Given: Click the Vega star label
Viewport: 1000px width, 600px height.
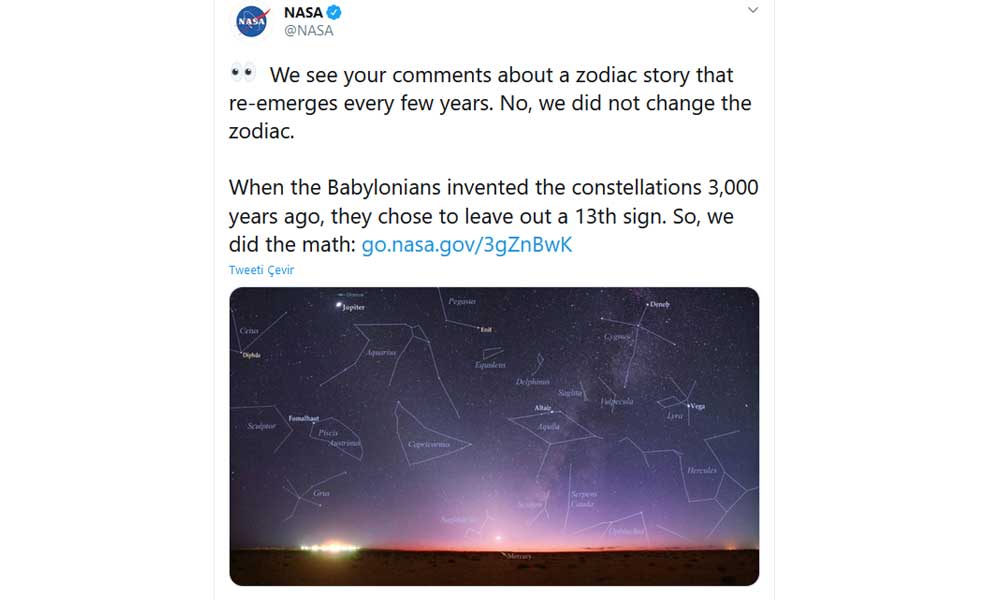Looking at the screenshot, I should click(x=697, y=406).
